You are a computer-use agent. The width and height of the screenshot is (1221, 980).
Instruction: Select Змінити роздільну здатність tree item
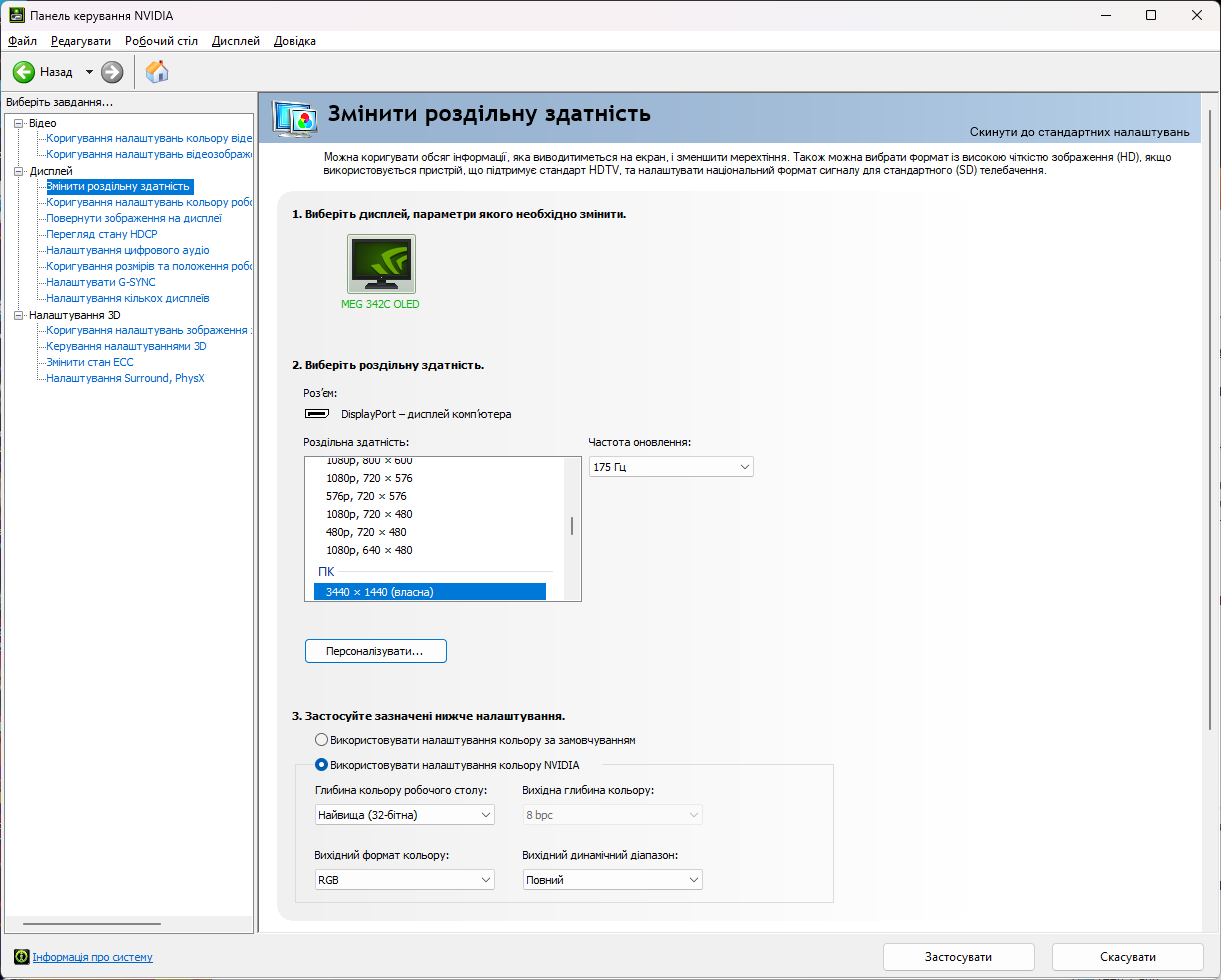point(118,186)
